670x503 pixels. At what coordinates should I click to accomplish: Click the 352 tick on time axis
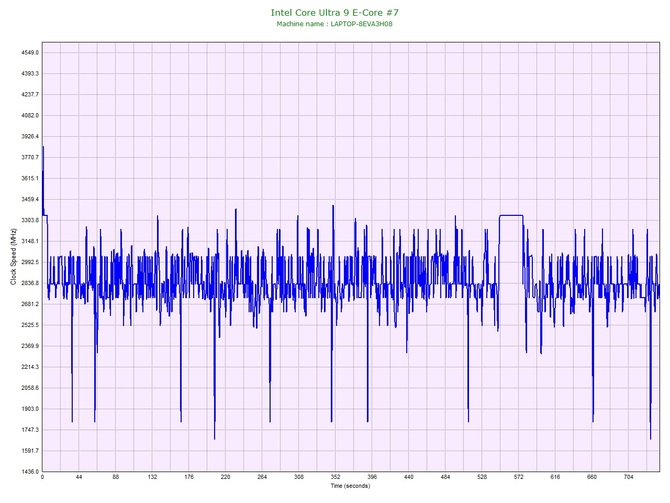335,477
